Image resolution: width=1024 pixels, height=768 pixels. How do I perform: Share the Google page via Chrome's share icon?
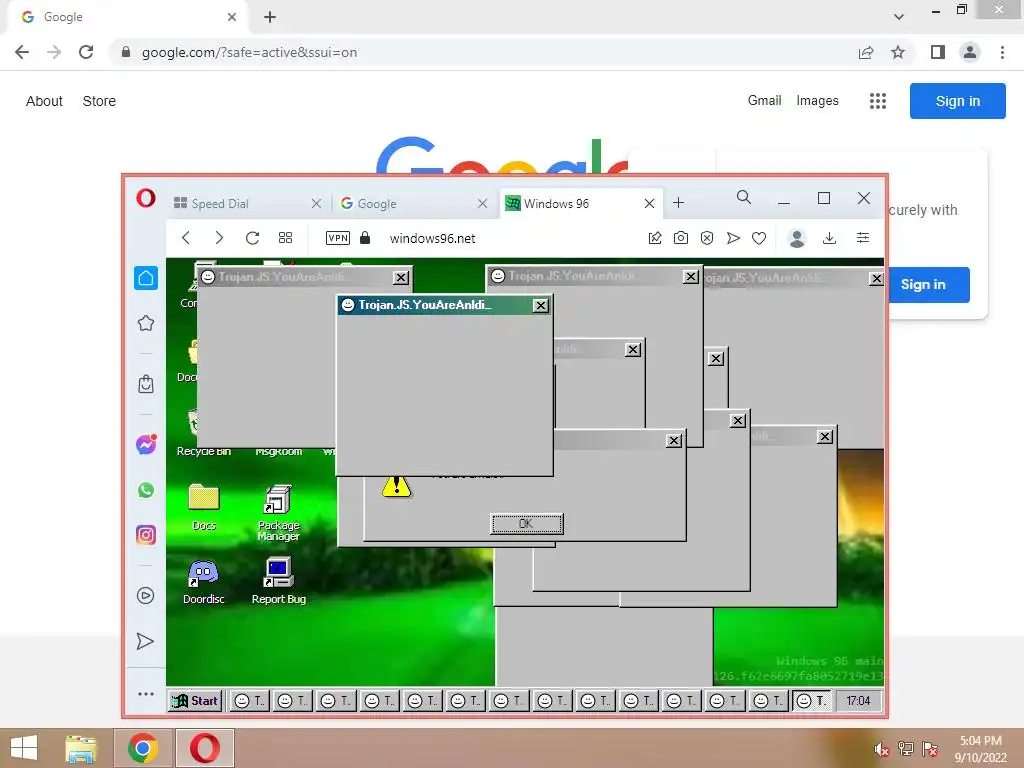866,52
